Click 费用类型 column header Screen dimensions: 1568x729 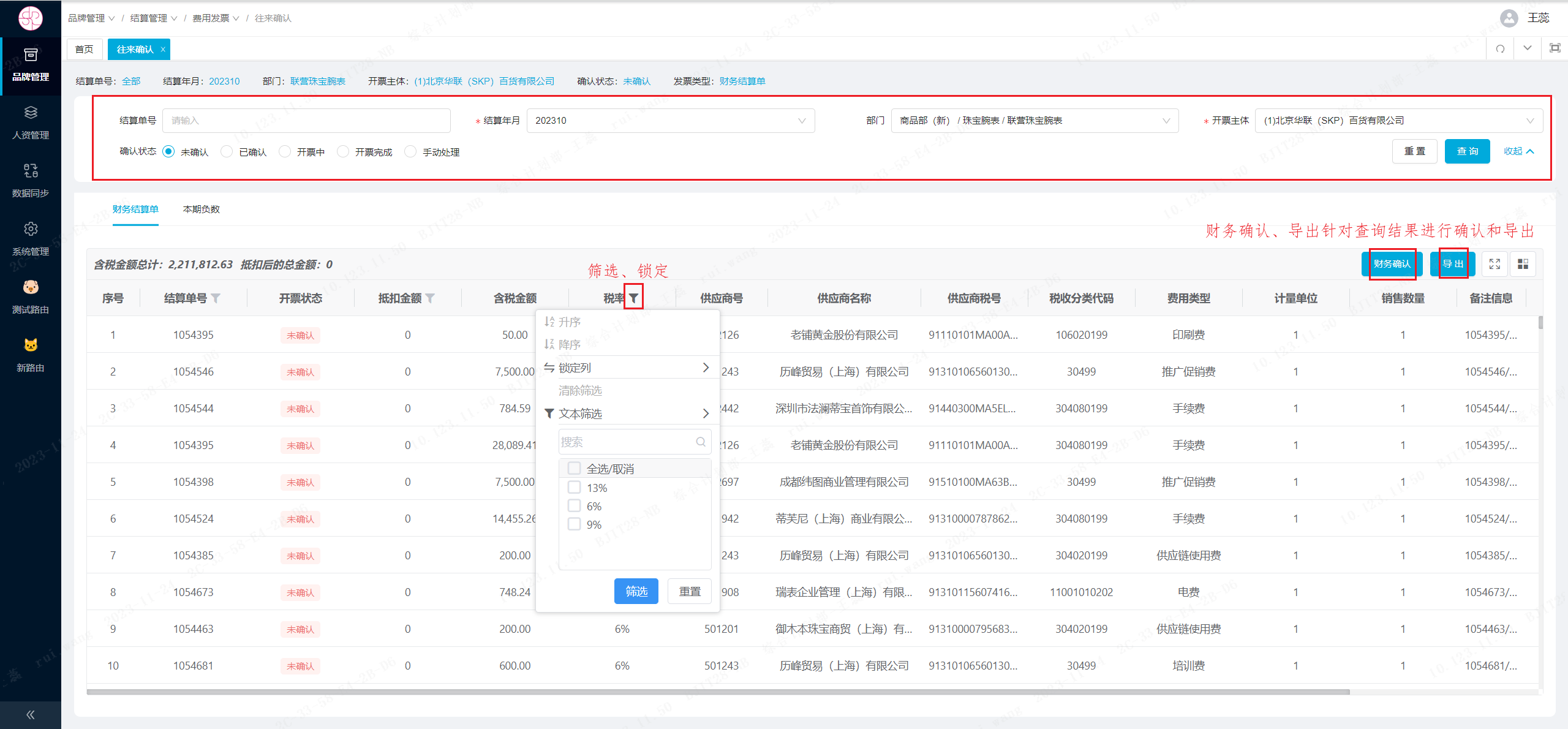[1188, 298]
